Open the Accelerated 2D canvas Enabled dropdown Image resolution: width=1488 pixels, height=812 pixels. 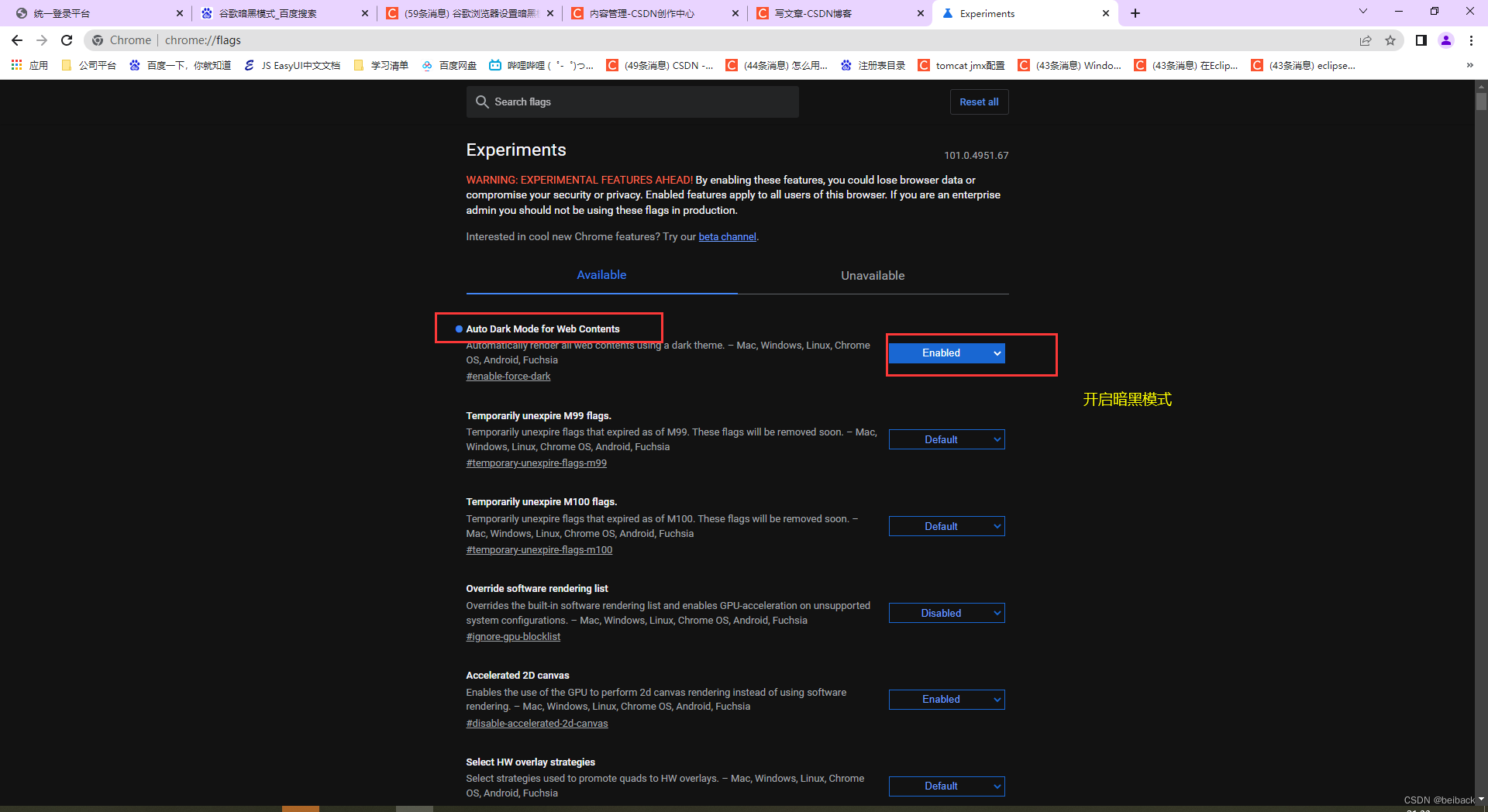946,700
